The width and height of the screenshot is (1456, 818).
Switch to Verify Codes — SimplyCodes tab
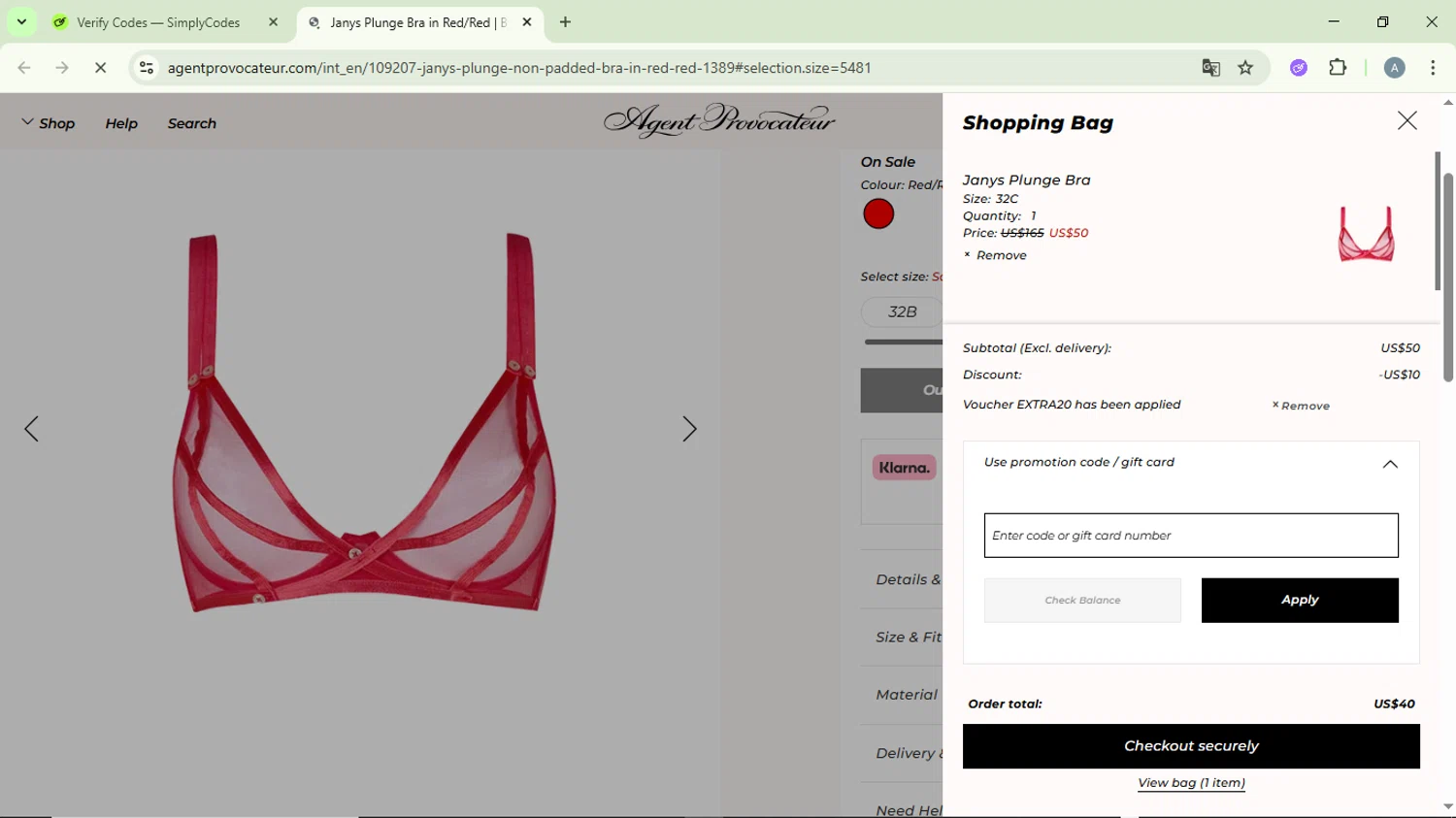(158, 22)
